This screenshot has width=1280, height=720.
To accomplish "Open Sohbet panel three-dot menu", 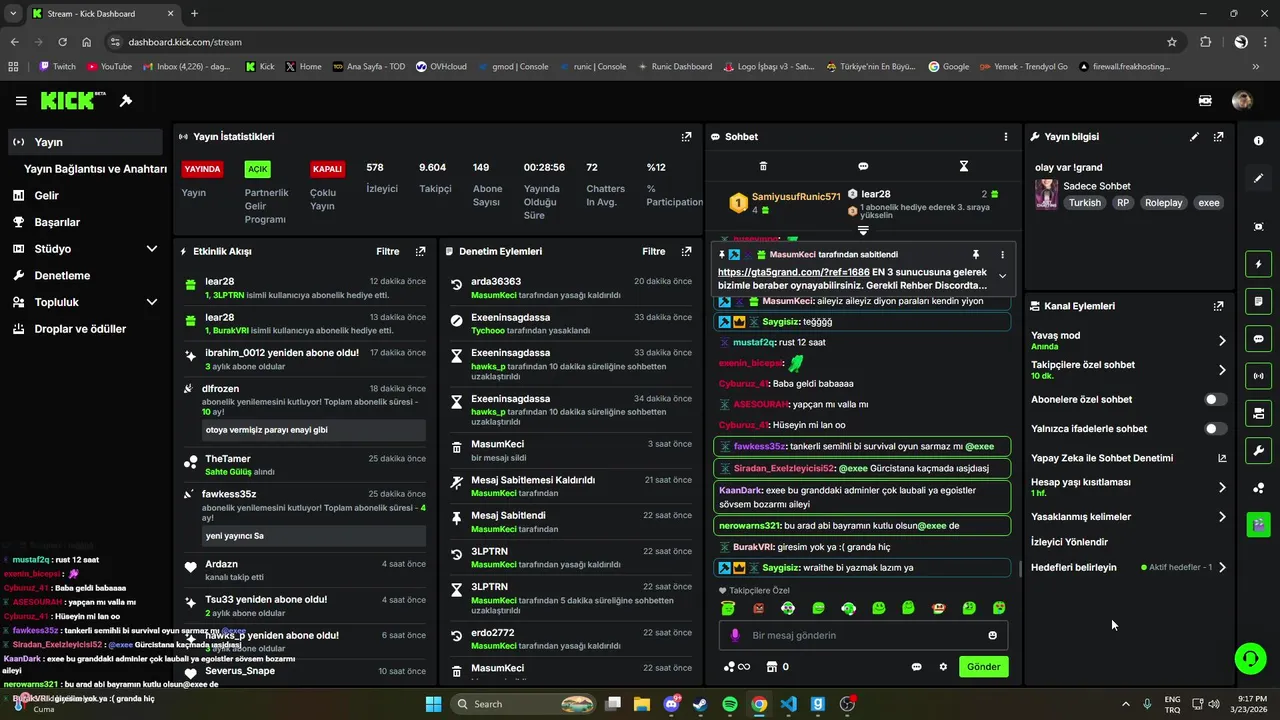I will (1006, 137).
